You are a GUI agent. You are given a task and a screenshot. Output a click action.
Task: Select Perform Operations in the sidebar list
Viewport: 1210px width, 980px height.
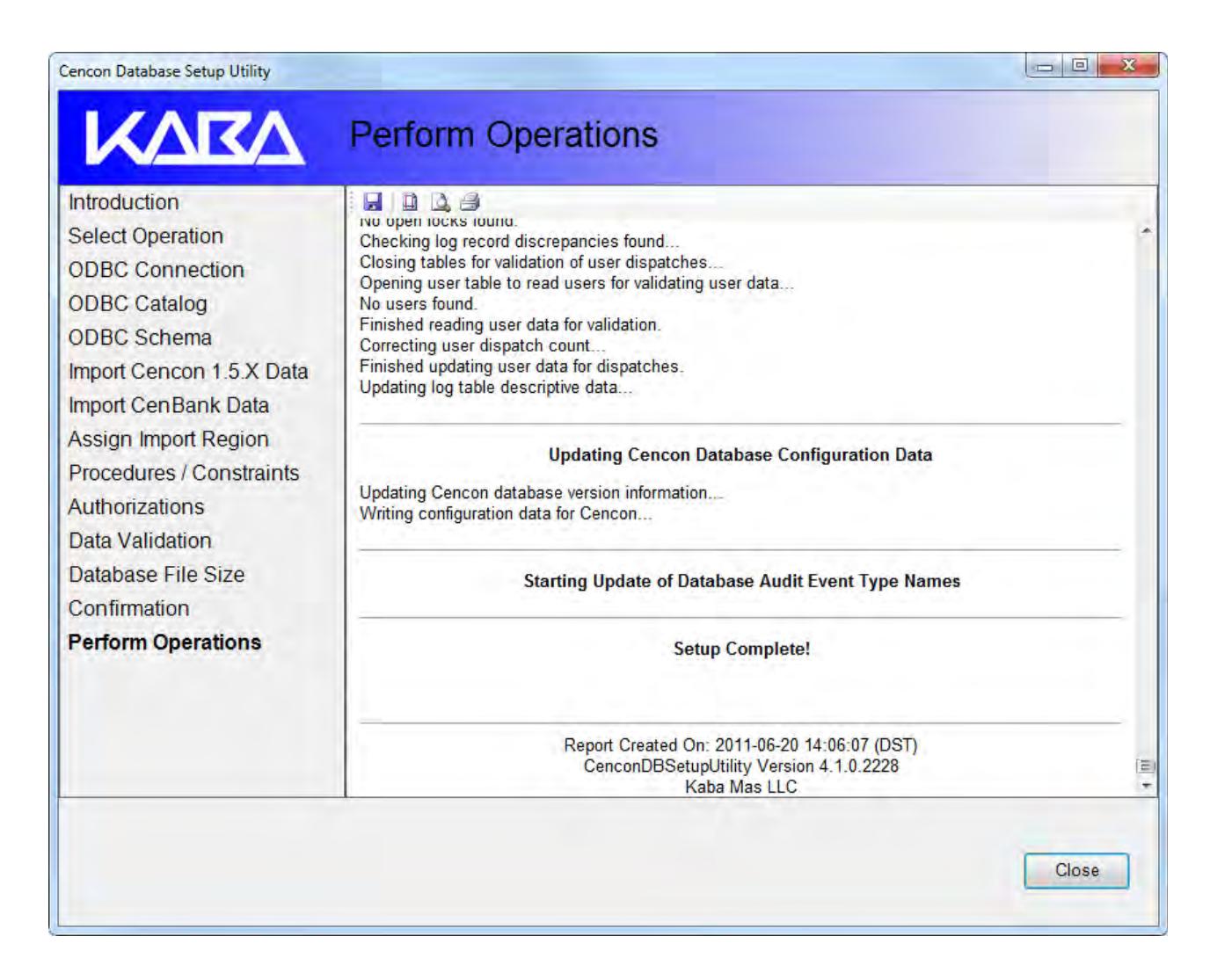tap(164, 642)
